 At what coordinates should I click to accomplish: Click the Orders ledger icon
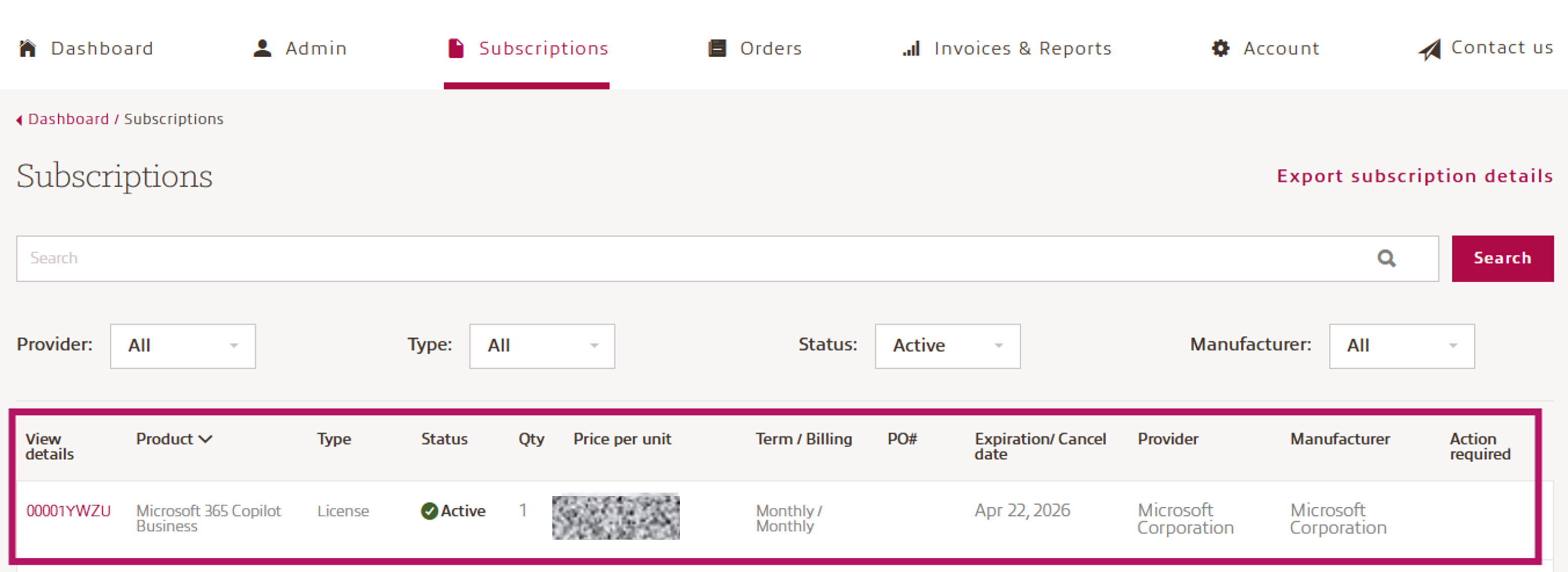717,48
